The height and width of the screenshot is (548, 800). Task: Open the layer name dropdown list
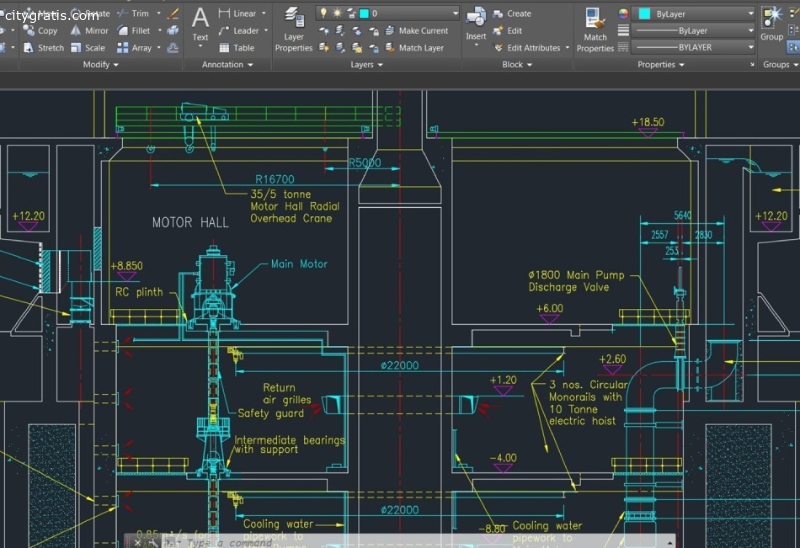pyautogui.click(x=454, y=14)
